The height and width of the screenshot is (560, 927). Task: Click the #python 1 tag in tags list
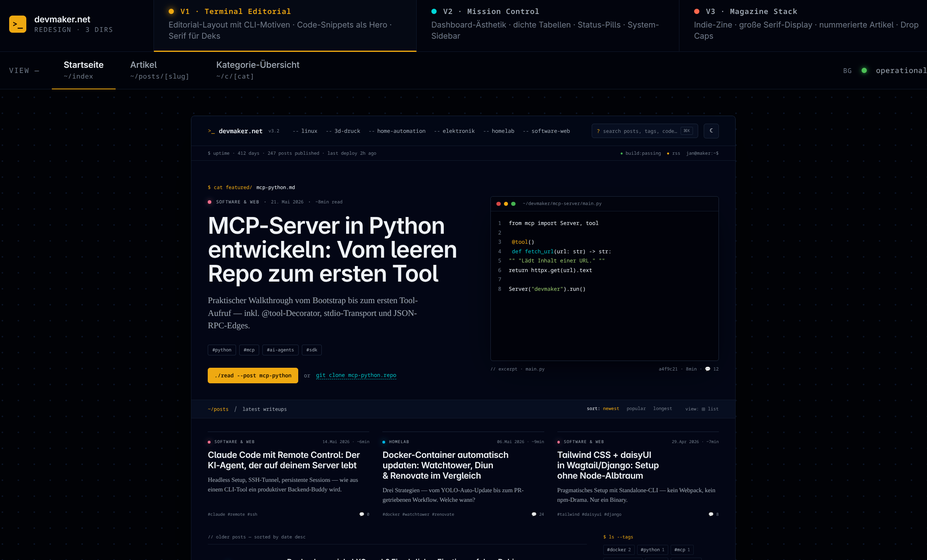(652, 550)
